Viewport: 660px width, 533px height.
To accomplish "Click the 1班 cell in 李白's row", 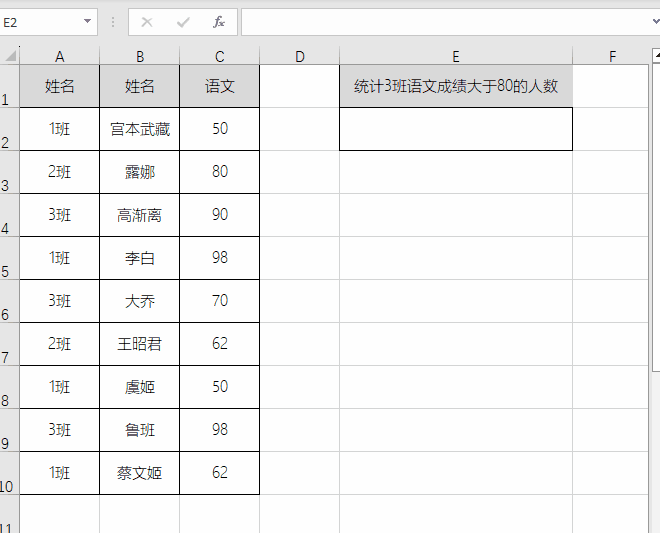I will (x=59, y=258).
